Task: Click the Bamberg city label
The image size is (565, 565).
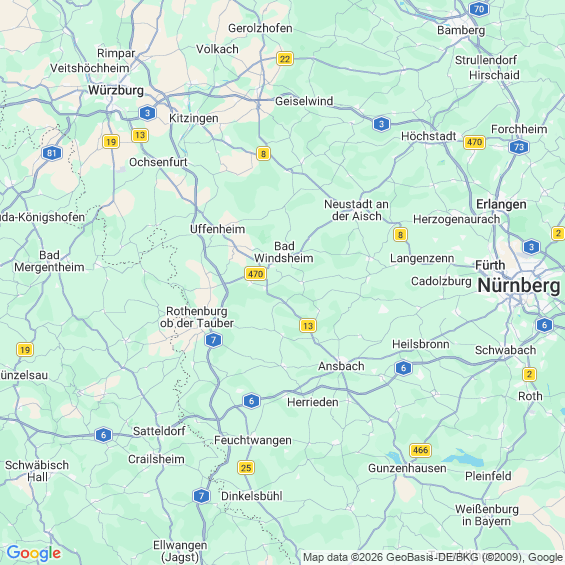Action: pyautogui.click(x=461, y=30)
